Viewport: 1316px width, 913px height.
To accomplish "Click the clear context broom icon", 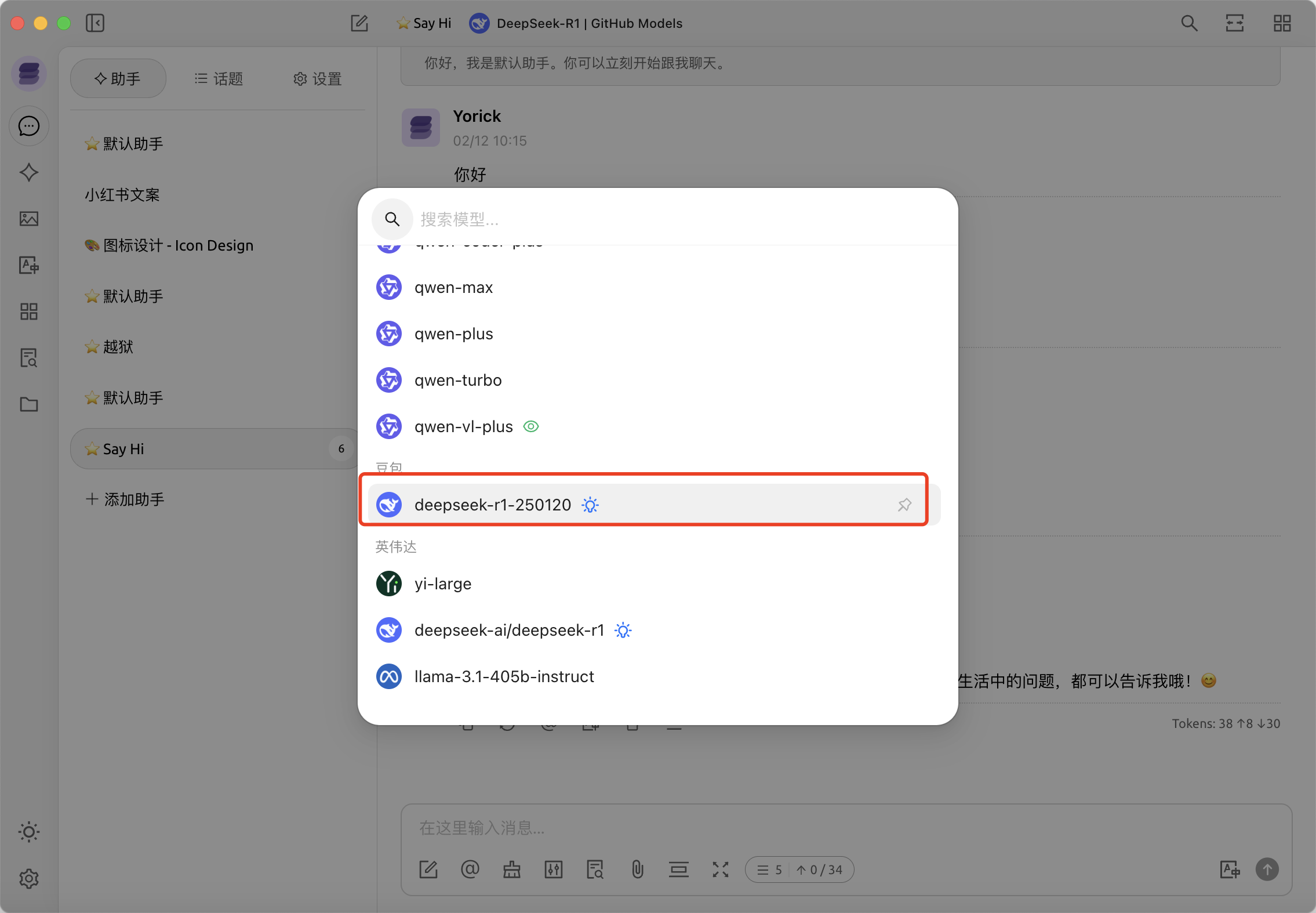I will (511, 869).
